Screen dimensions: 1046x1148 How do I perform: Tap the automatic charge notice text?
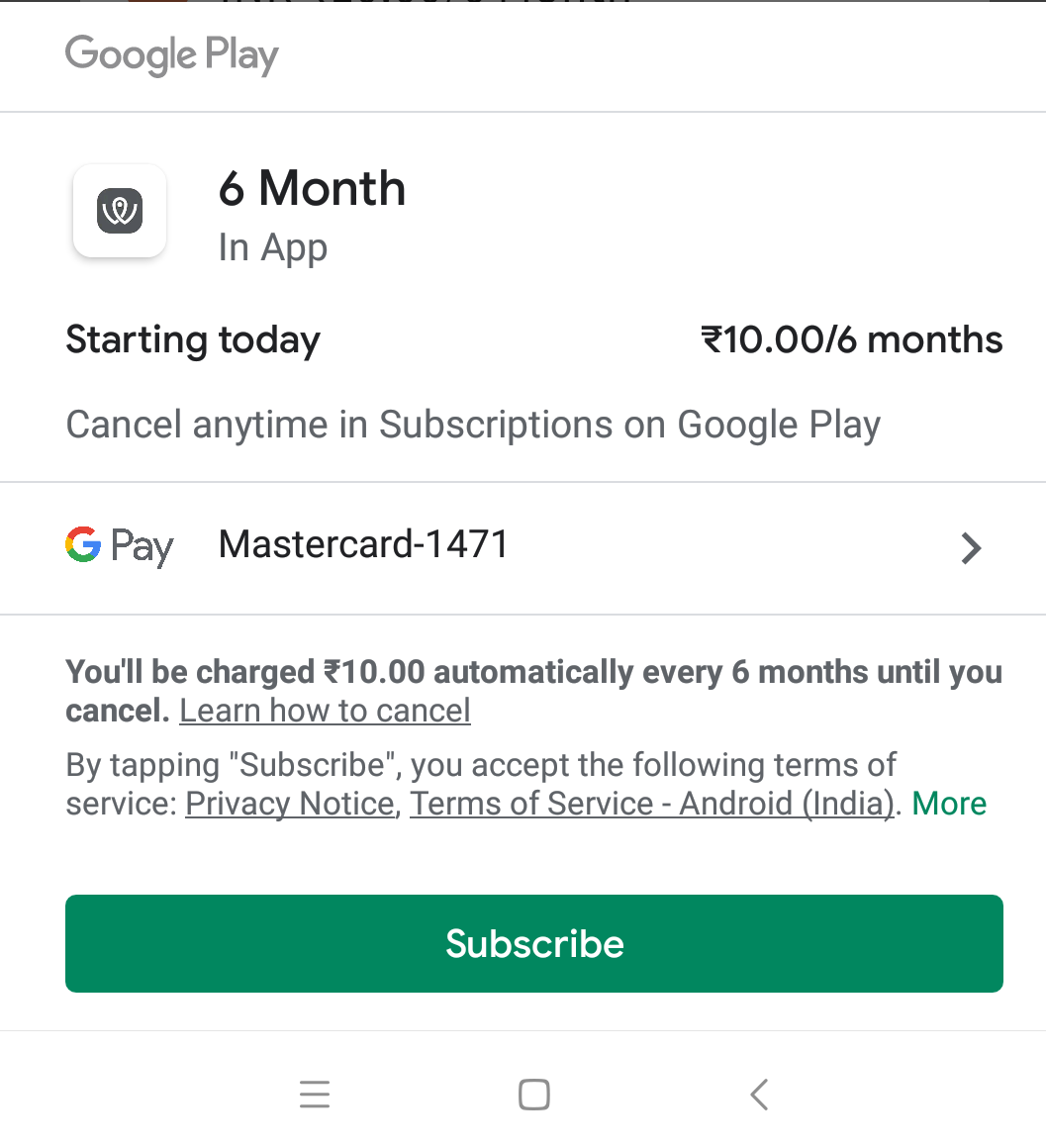click(533, 691)
